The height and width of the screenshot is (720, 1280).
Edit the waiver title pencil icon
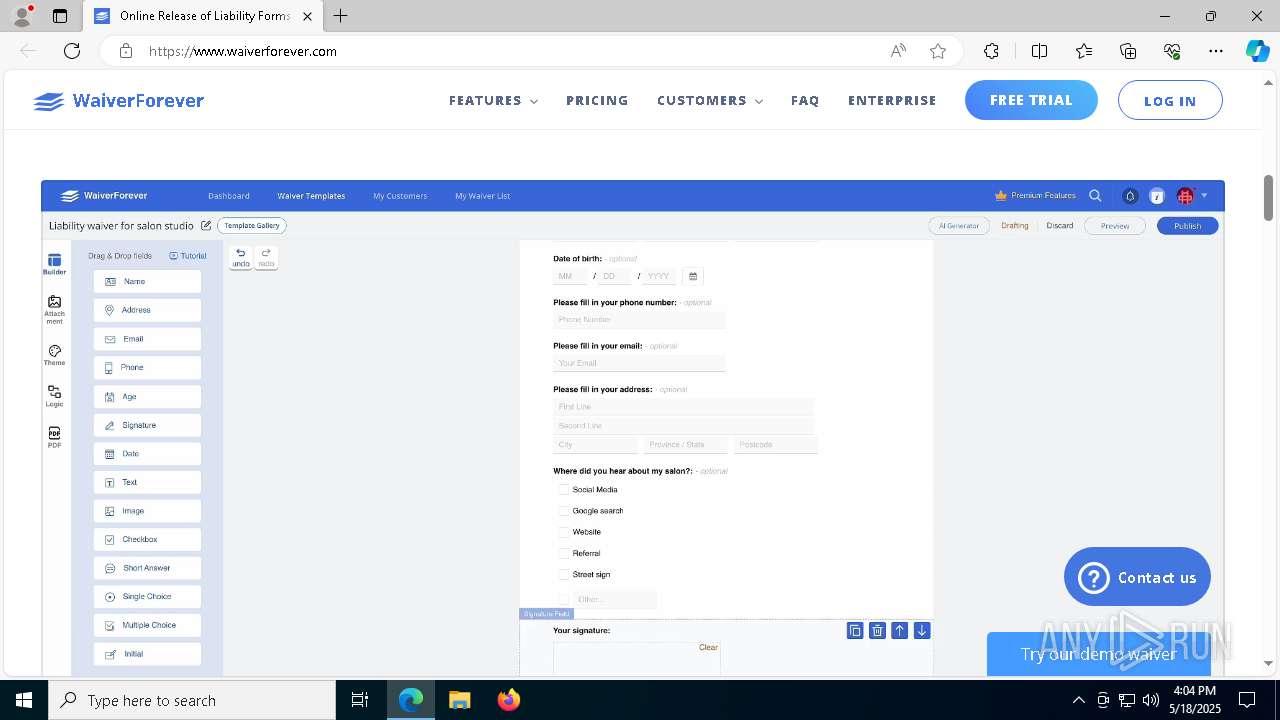[x=206, y=226]
